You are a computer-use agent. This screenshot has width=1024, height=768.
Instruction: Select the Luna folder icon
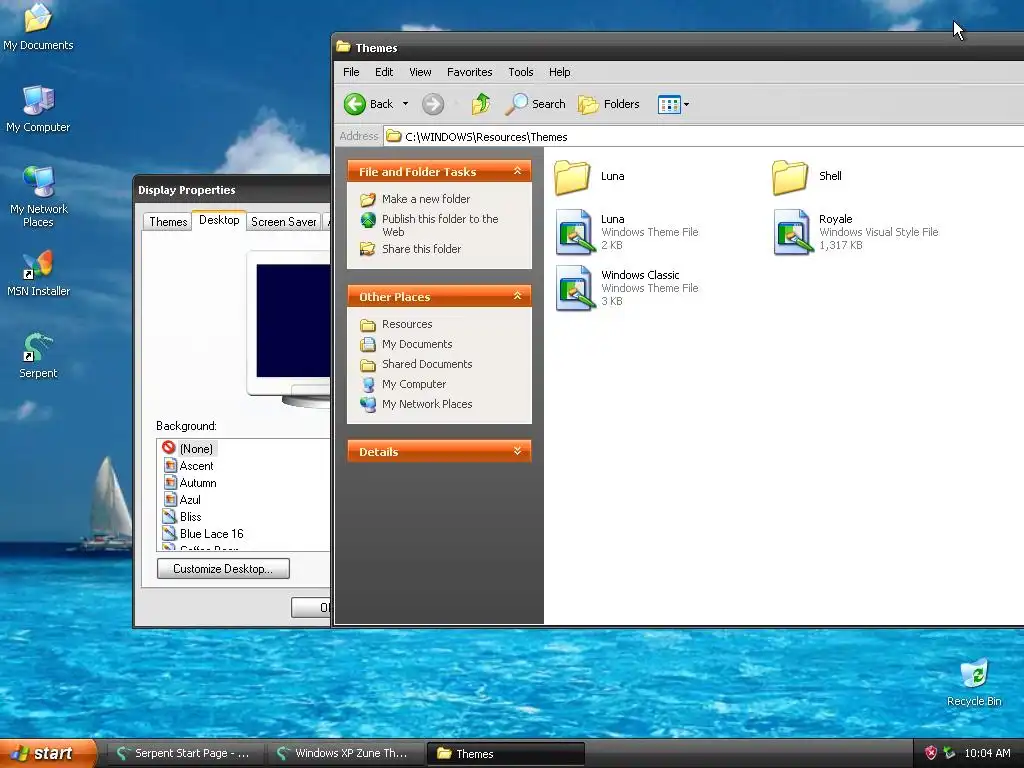pyautogui.click(x=572, y=177)
